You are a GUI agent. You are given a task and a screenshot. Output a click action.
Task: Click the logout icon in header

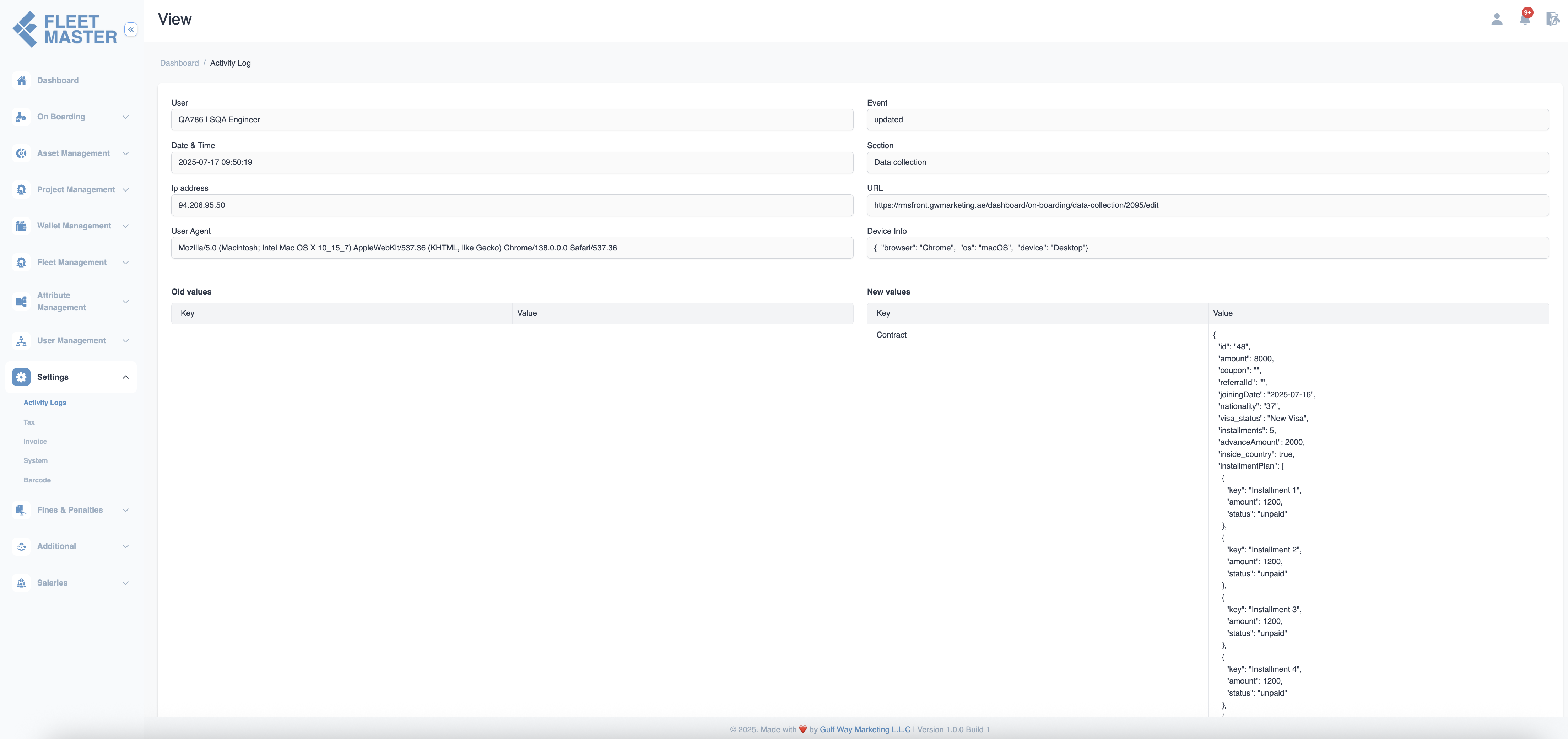[x=1553, y=20]
